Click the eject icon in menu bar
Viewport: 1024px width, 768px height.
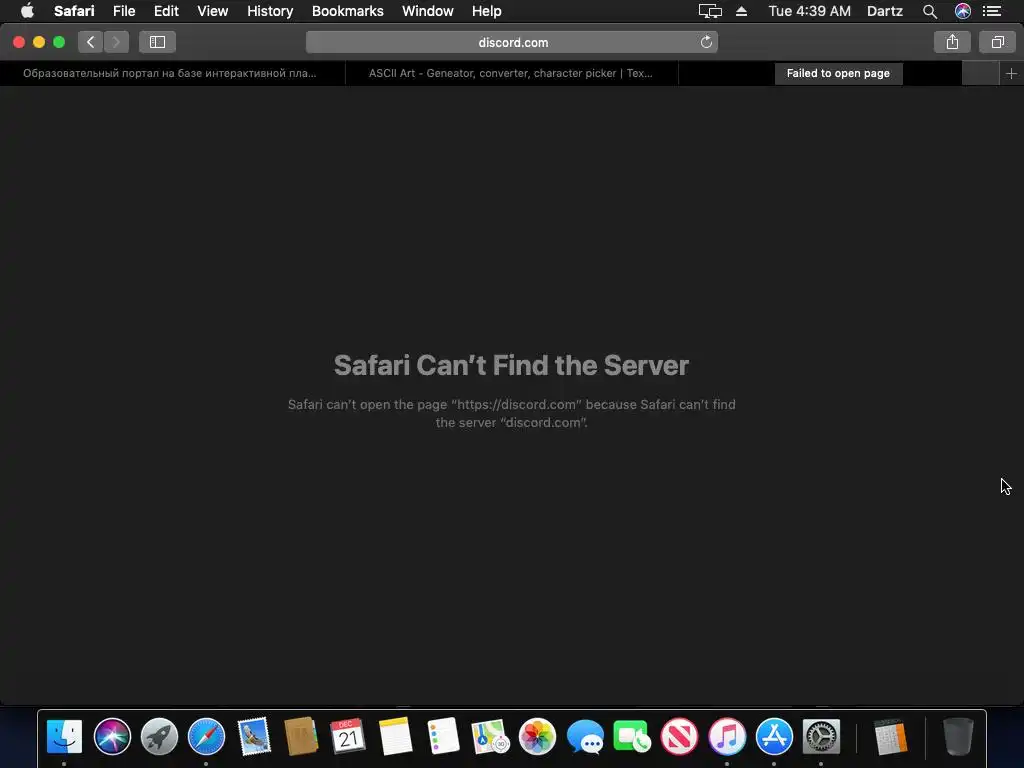pos(741,11)
